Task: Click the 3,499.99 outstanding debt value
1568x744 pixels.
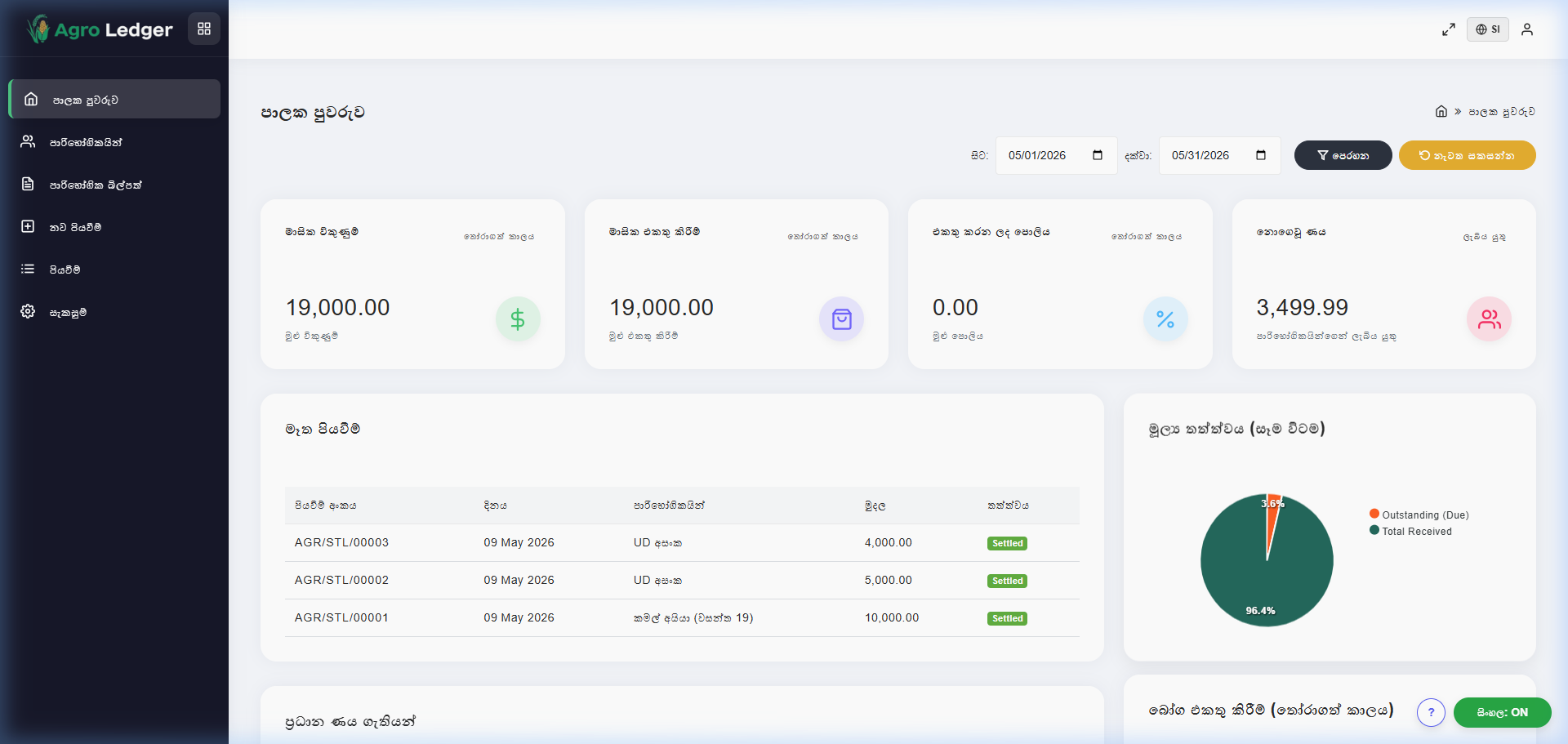Action: (x=1302, y=308)
